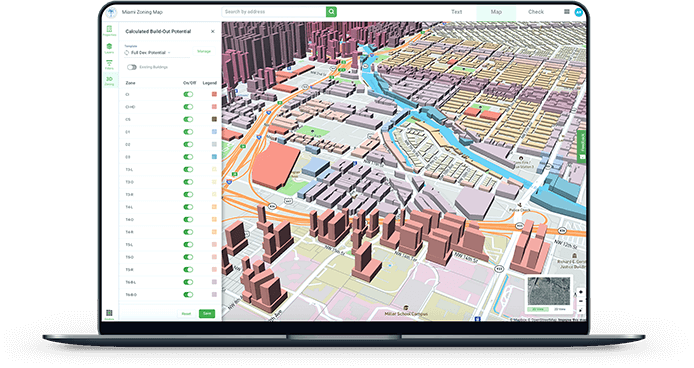Click the 'Miami Zoning Map' title
This screenshot has height=368, width=694.
coord(142,12)
